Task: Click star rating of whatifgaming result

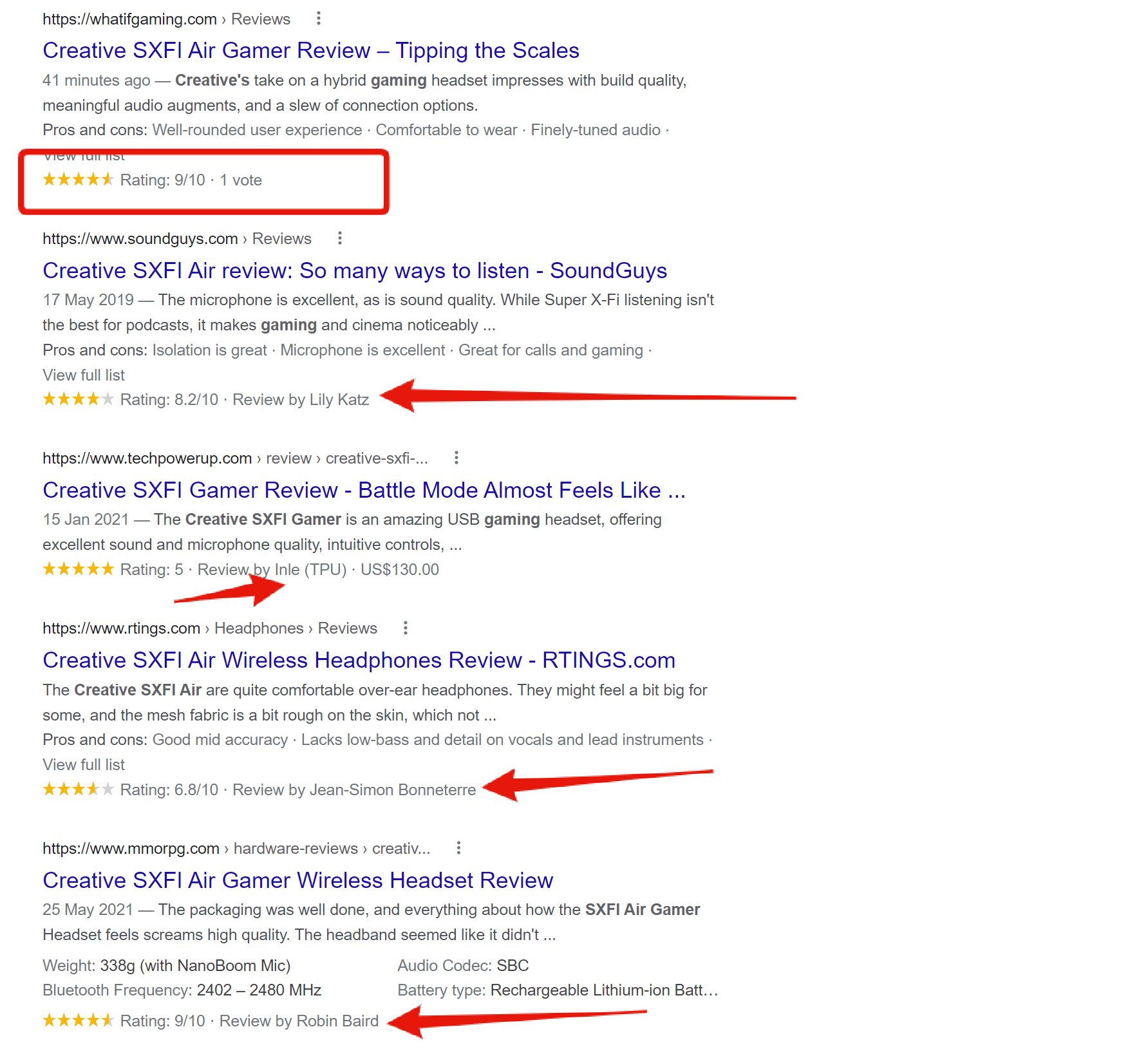Action: (x=78, y=180)
